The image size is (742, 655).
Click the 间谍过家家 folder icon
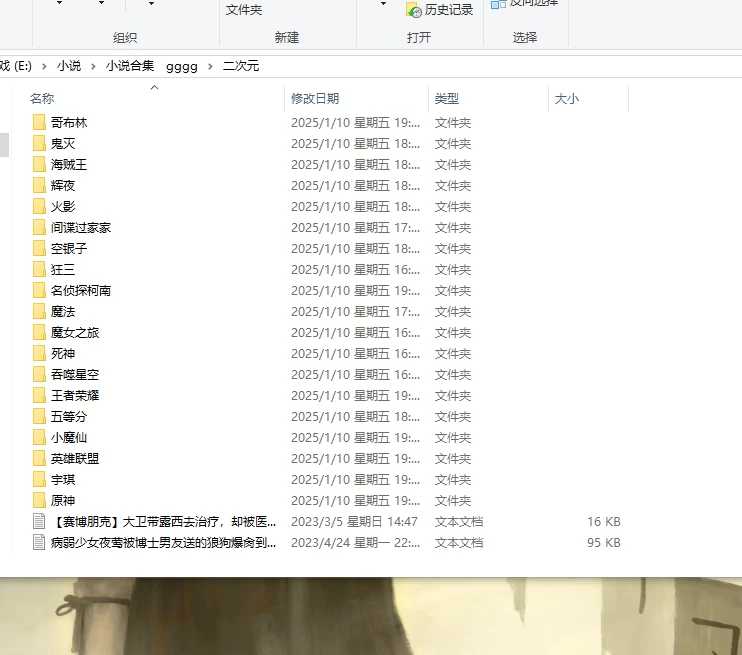point(39,228)
